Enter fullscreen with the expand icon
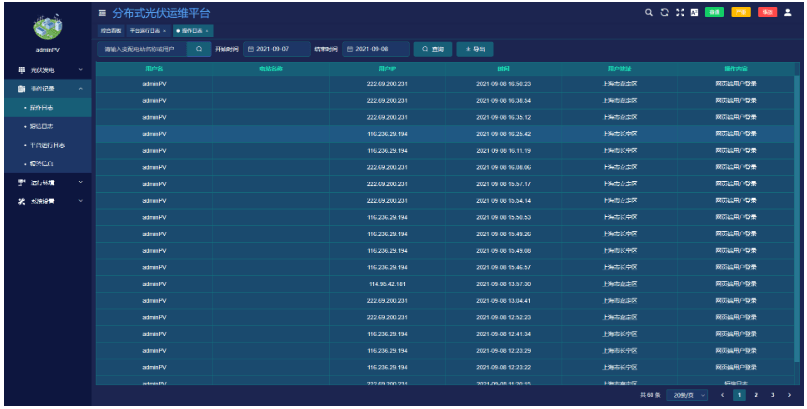 [679, 13]
